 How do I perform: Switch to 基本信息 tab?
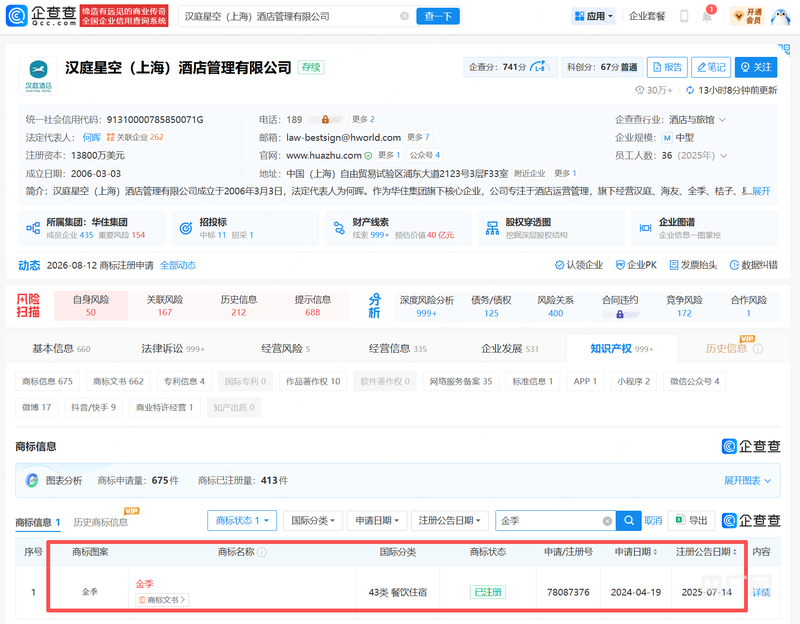click(61, 349)
